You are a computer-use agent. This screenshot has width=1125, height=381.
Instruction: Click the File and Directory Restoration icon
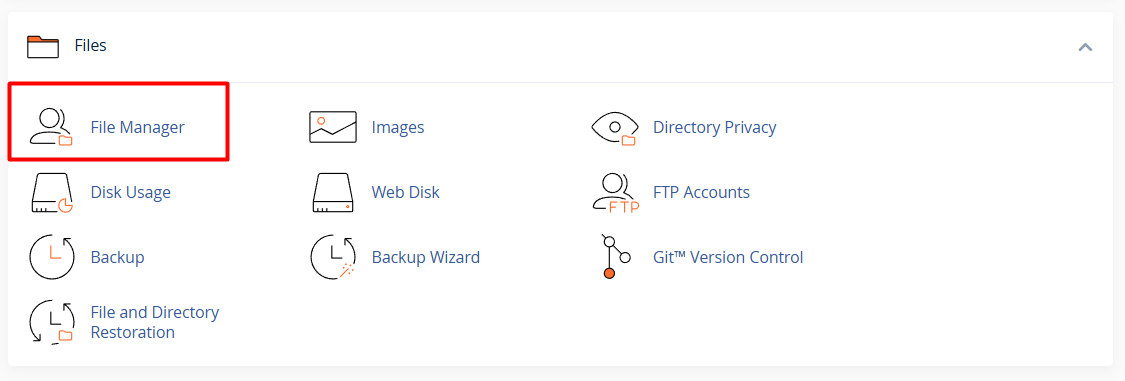pyautogui.click(x=52, y=322)
